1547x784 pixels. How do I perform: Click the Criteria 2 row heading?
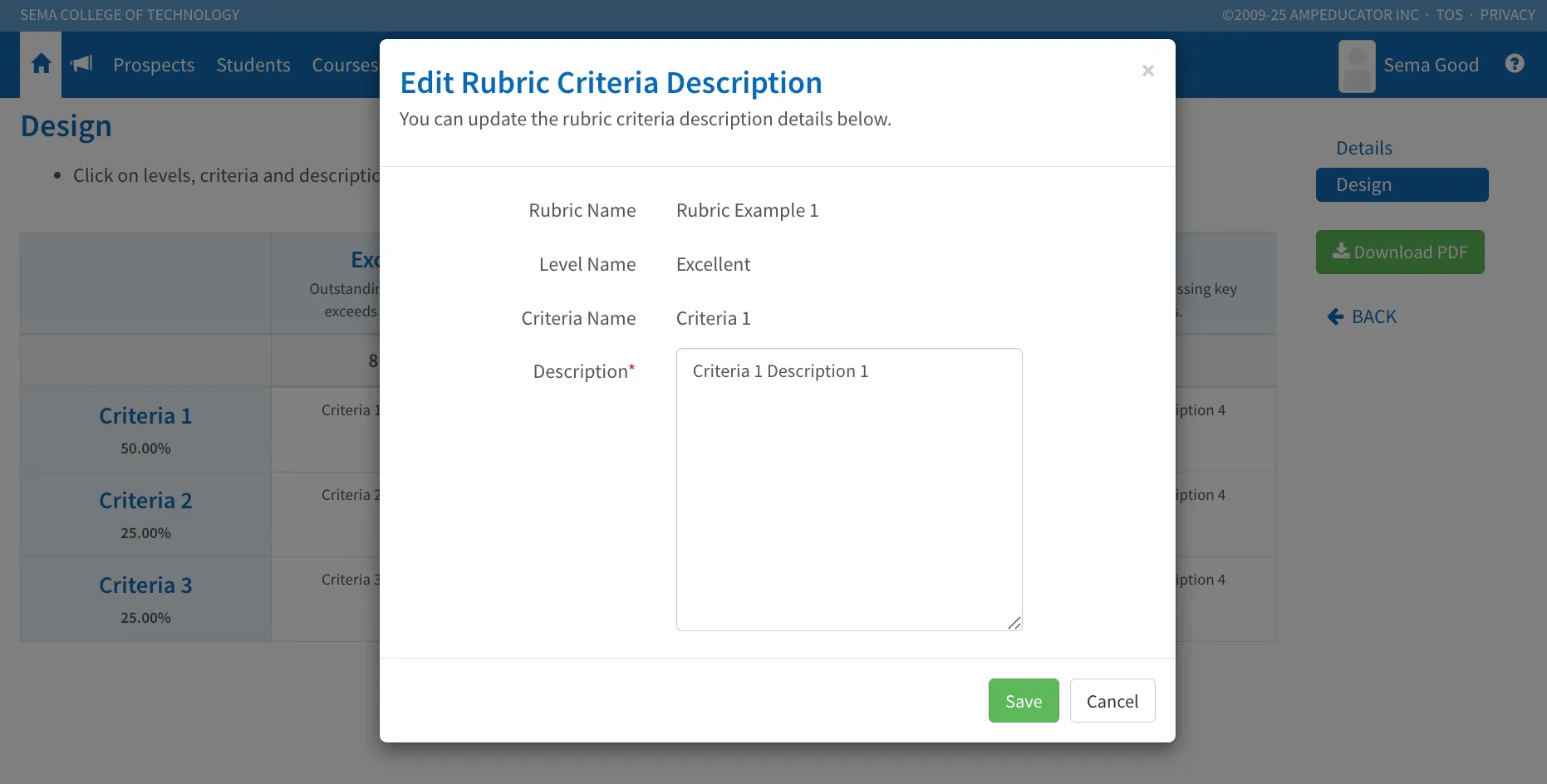pyautogui.click(x=145, y=500)
